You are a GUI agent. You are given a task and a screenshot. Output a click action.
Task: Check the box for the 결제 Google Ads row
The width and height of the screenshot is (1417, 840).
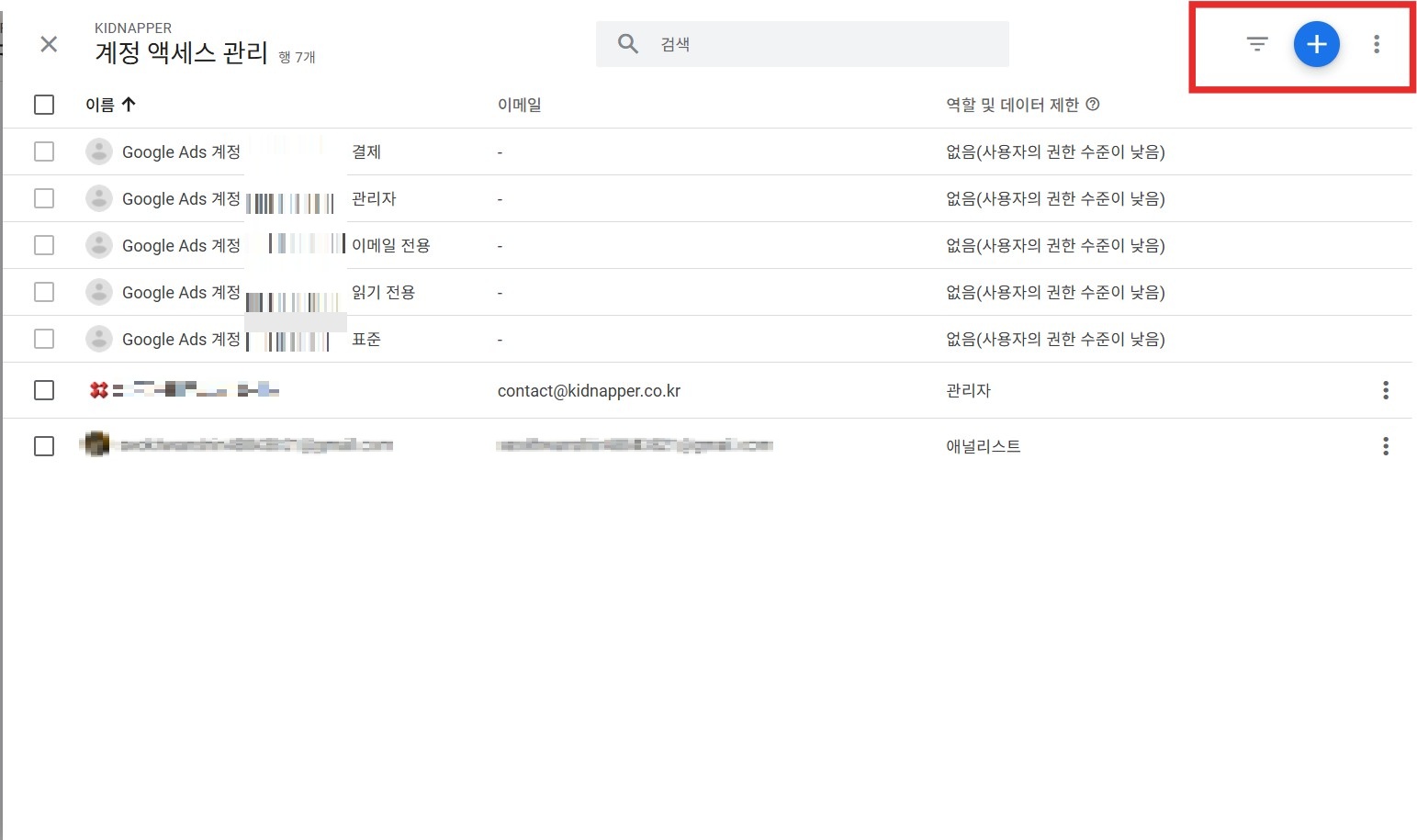43,151
